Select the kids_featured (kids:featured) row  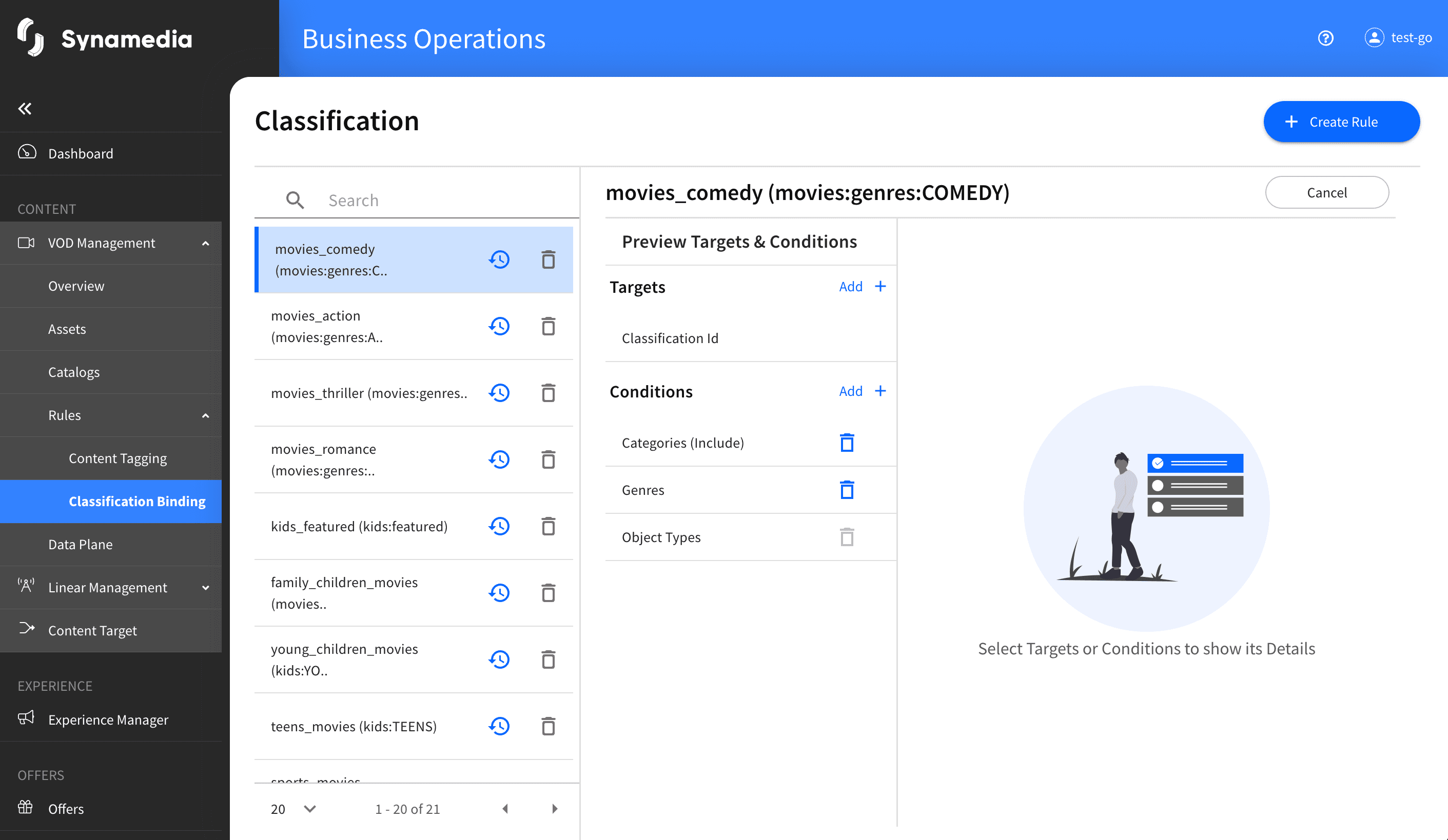(x=414, y=526)
